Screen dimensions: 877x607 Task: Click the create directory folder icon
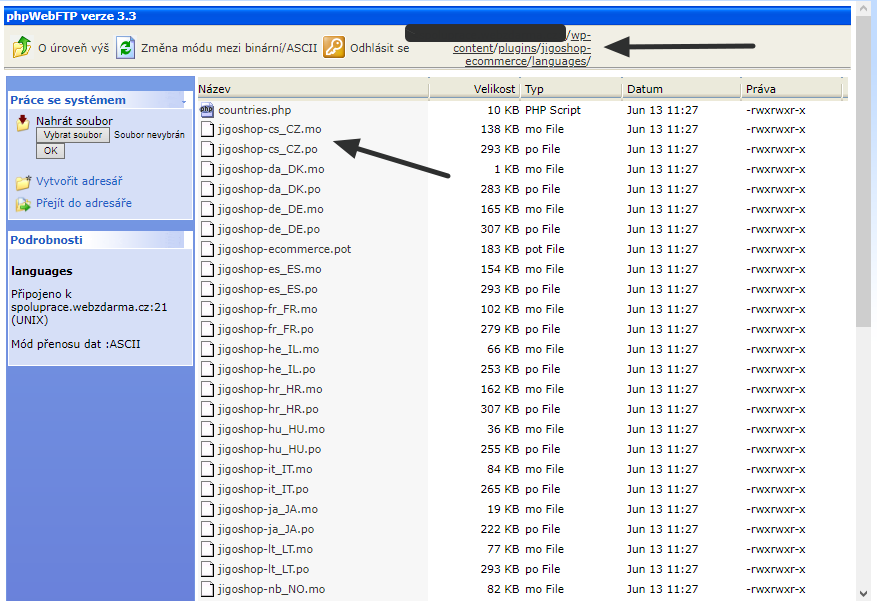(23, 182)
